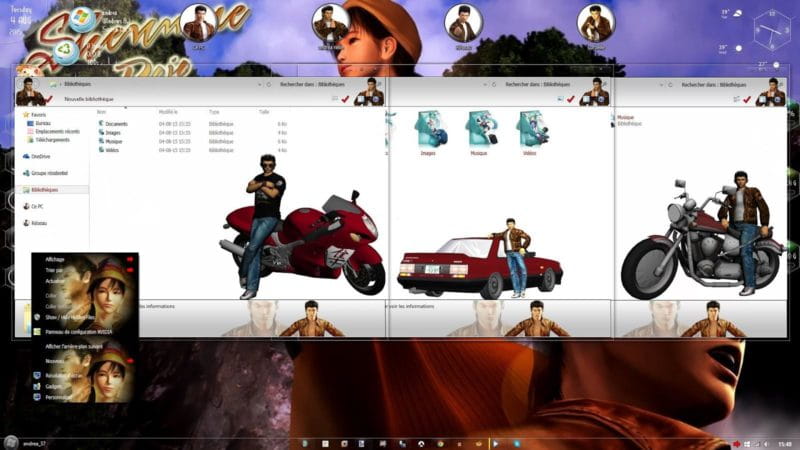Select Personnaliser from the context menu
The height and width of the screenshot is (450, 800).
pos(60,397)
